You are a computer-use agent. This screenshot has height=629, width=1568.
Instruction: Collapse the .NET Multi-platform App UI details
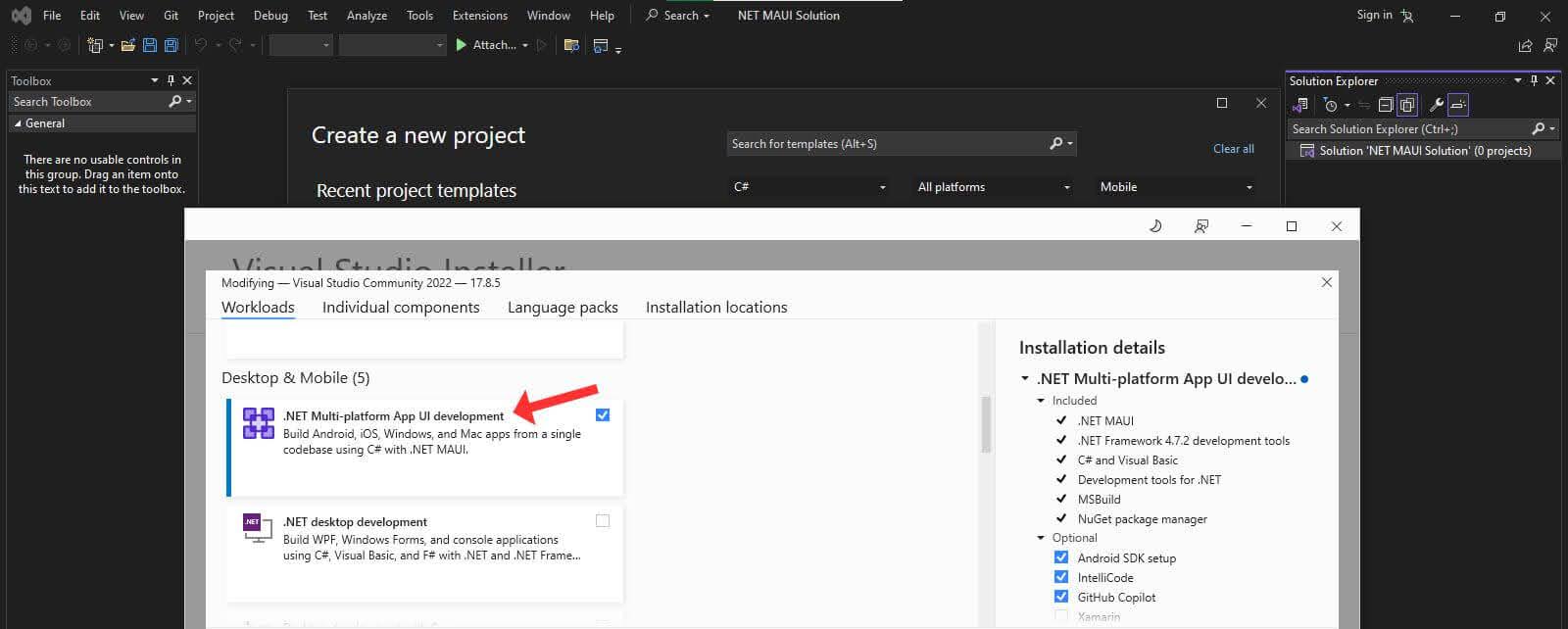click(1025, 378)
